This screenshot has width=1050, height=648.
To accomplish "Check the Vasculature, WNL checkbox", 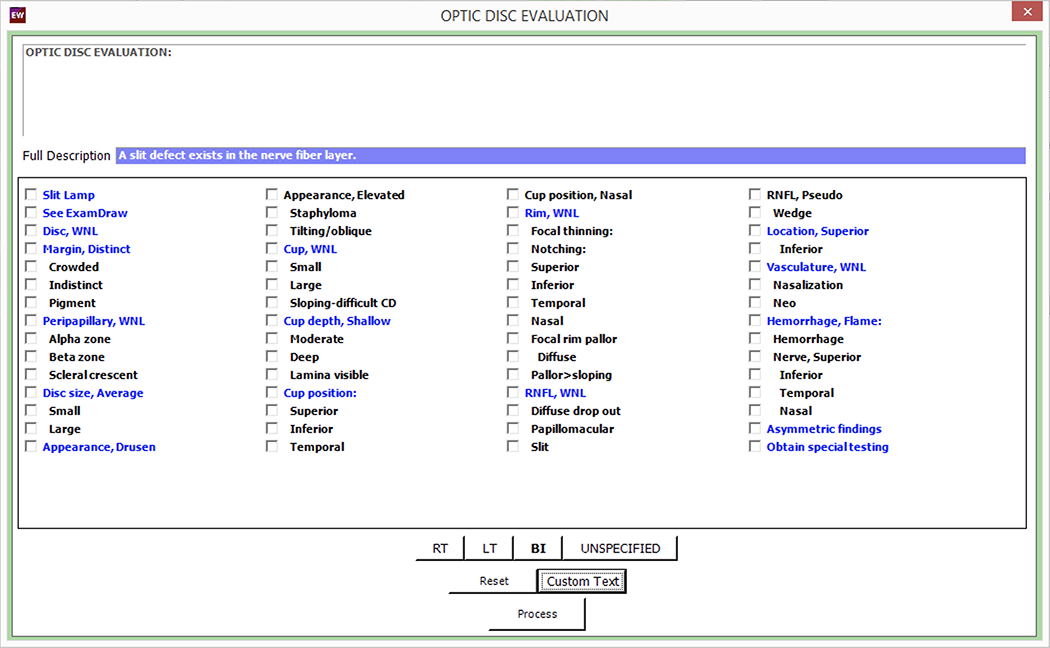I will 755,267.
